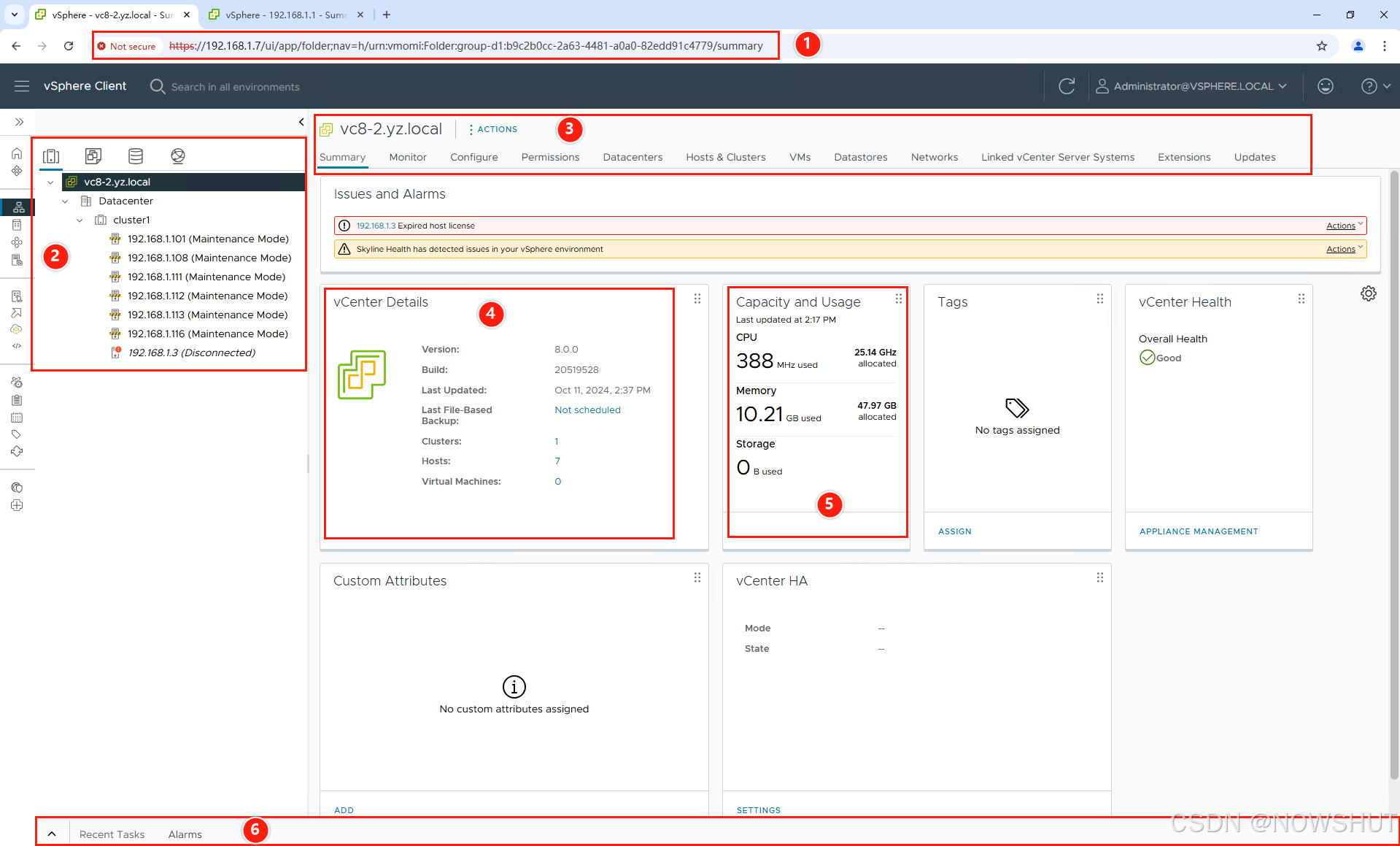Open Workload Management sidebar icon
Viewport: 1400px width, 846px height.
click(17, 242)
